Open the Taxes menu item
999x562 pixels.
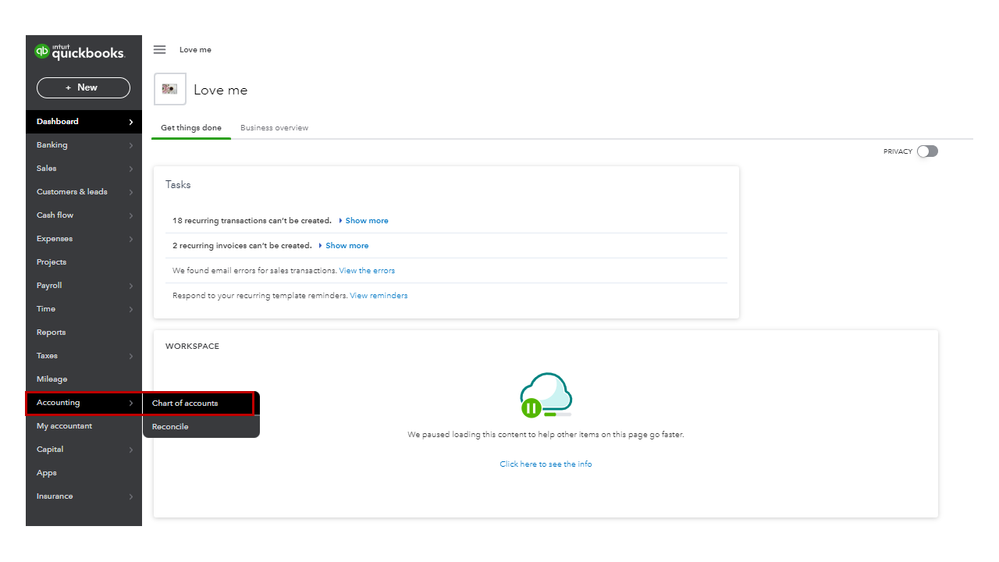[x=83, y=356]
